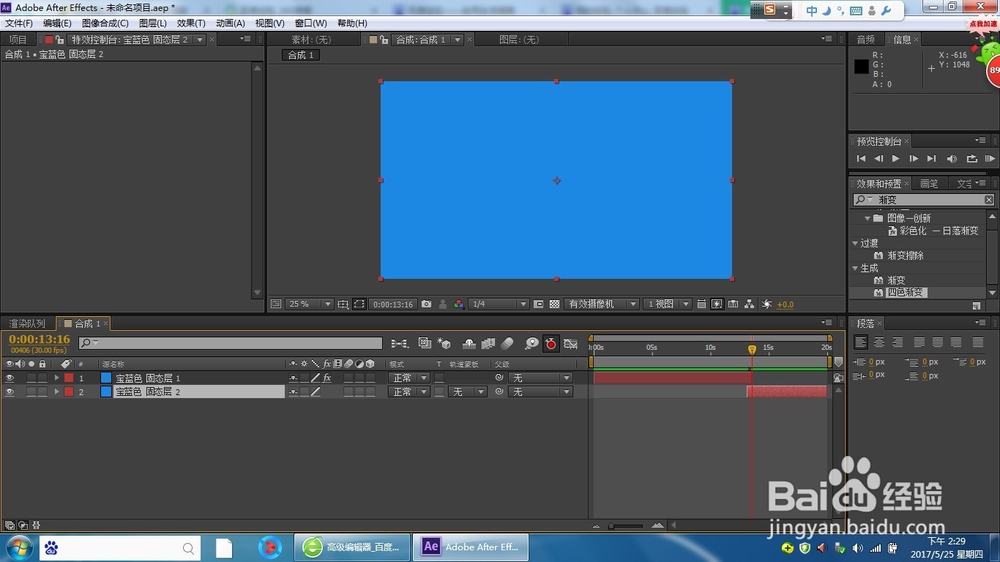
Task: Click the live update icon in timeline
Action: (425, 344)
